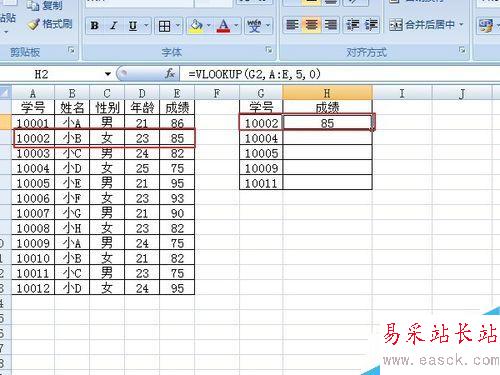Open fill color dropdown arrow

(209, 26)
